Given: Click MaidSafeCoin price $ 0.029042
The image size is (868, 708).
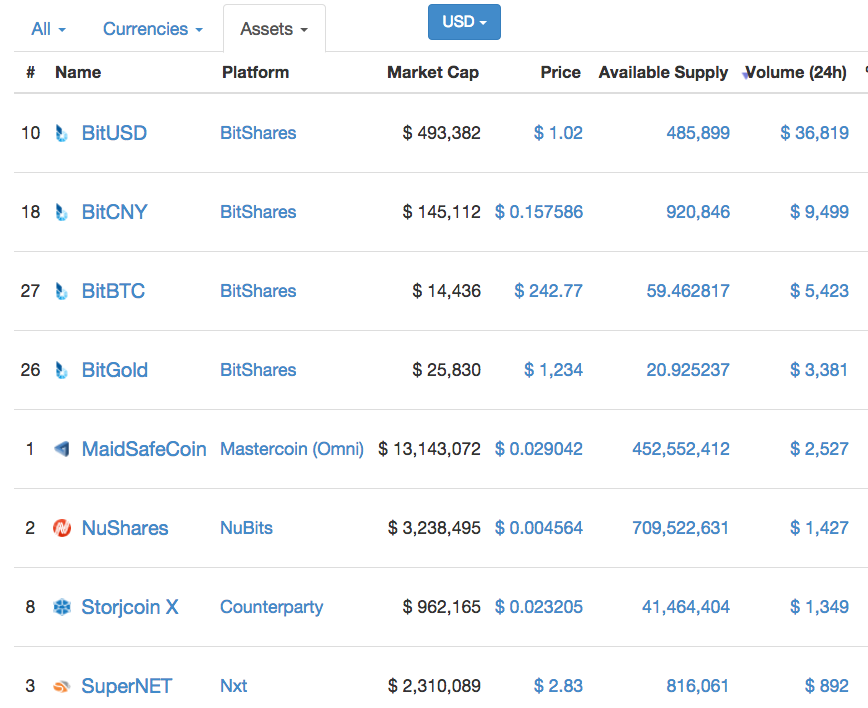Looking at the screenshot, I should [x=539, y=449].
